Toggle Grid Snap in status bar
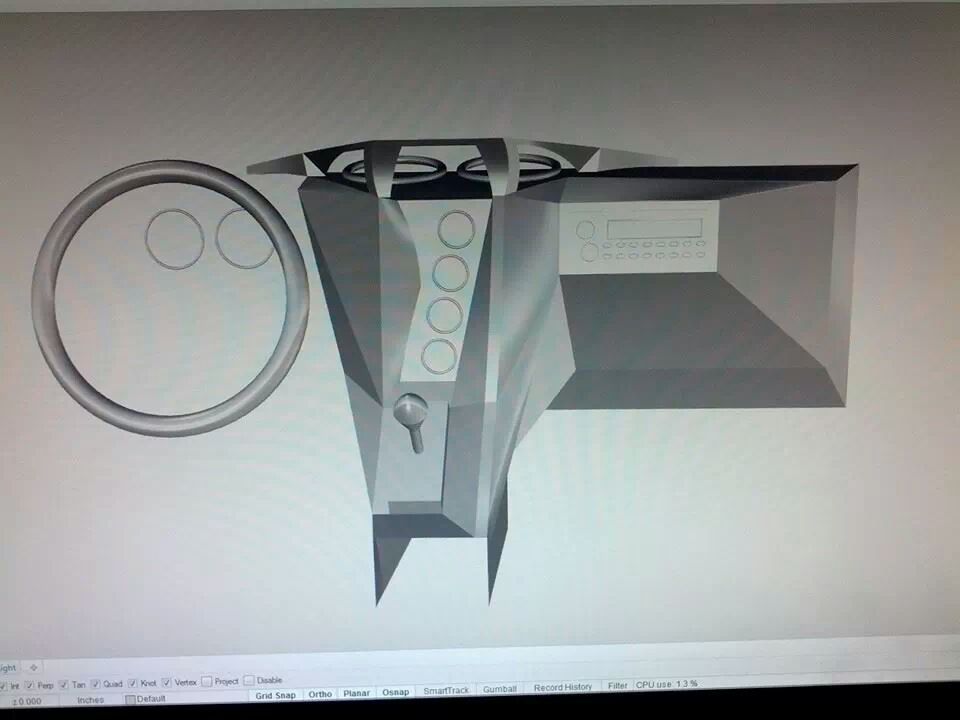This screenshot has height=720, width=960. (x=275, y=694)
